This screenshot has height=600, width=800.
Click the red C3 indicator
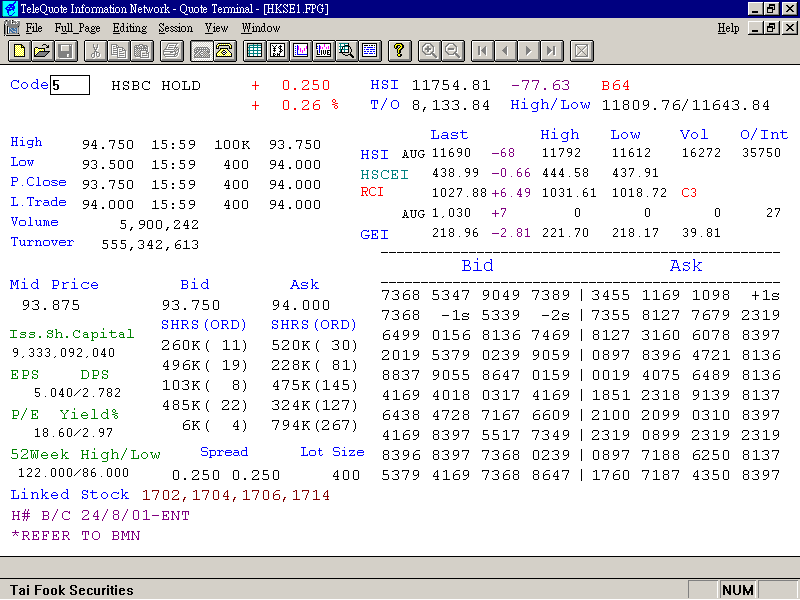point(689,193)
